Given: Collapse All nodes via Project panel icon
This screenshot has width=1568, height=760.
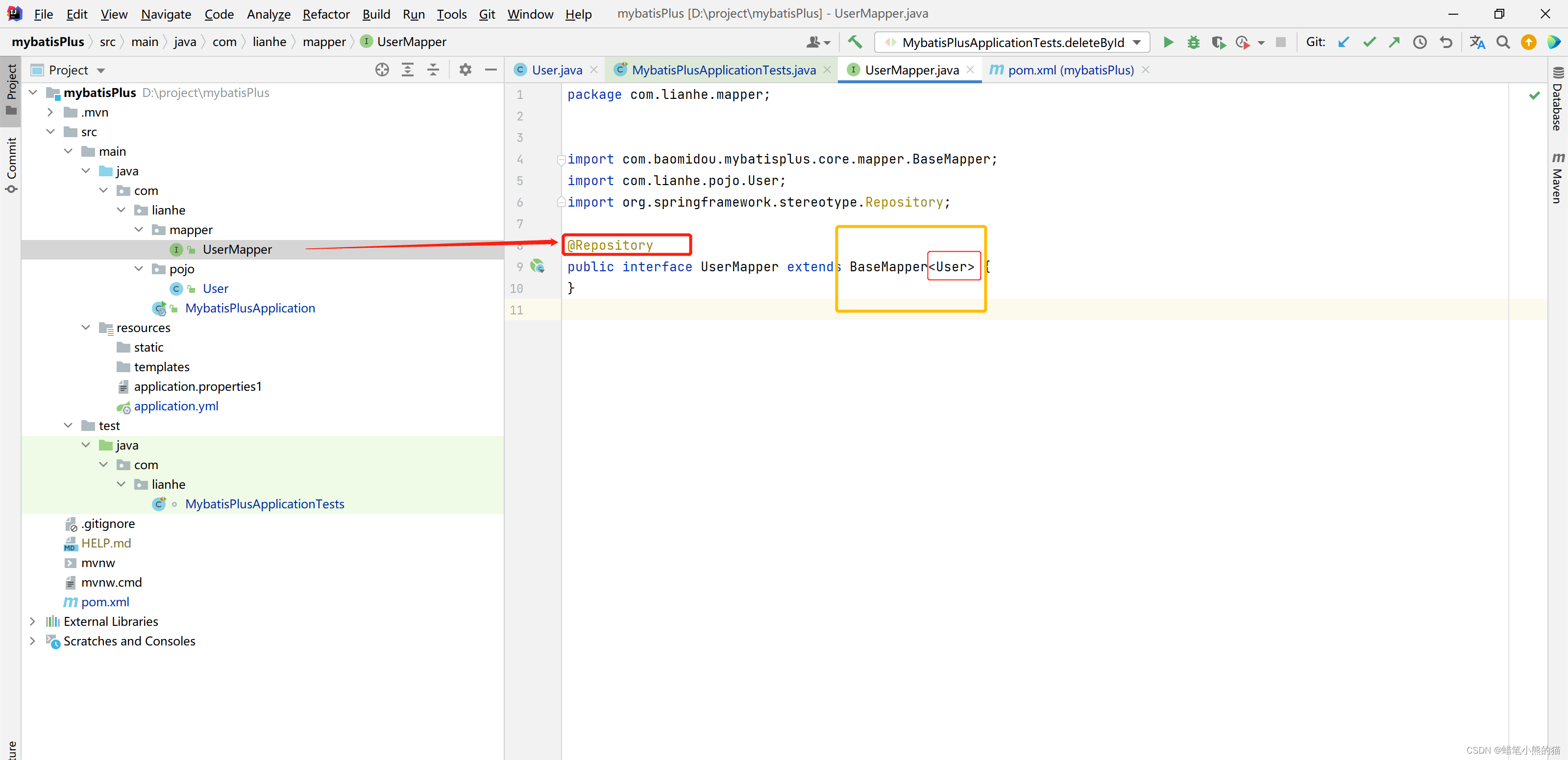Looking at the screenshot, I should point(433,70).
